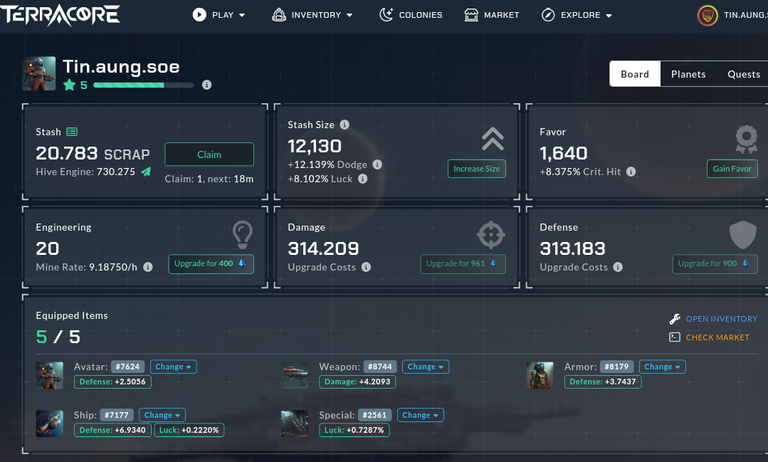The height and width of the screenshot is (462, 768).
Task: Click the equipped Ship thumbnail image
Action: pos(49,423)
